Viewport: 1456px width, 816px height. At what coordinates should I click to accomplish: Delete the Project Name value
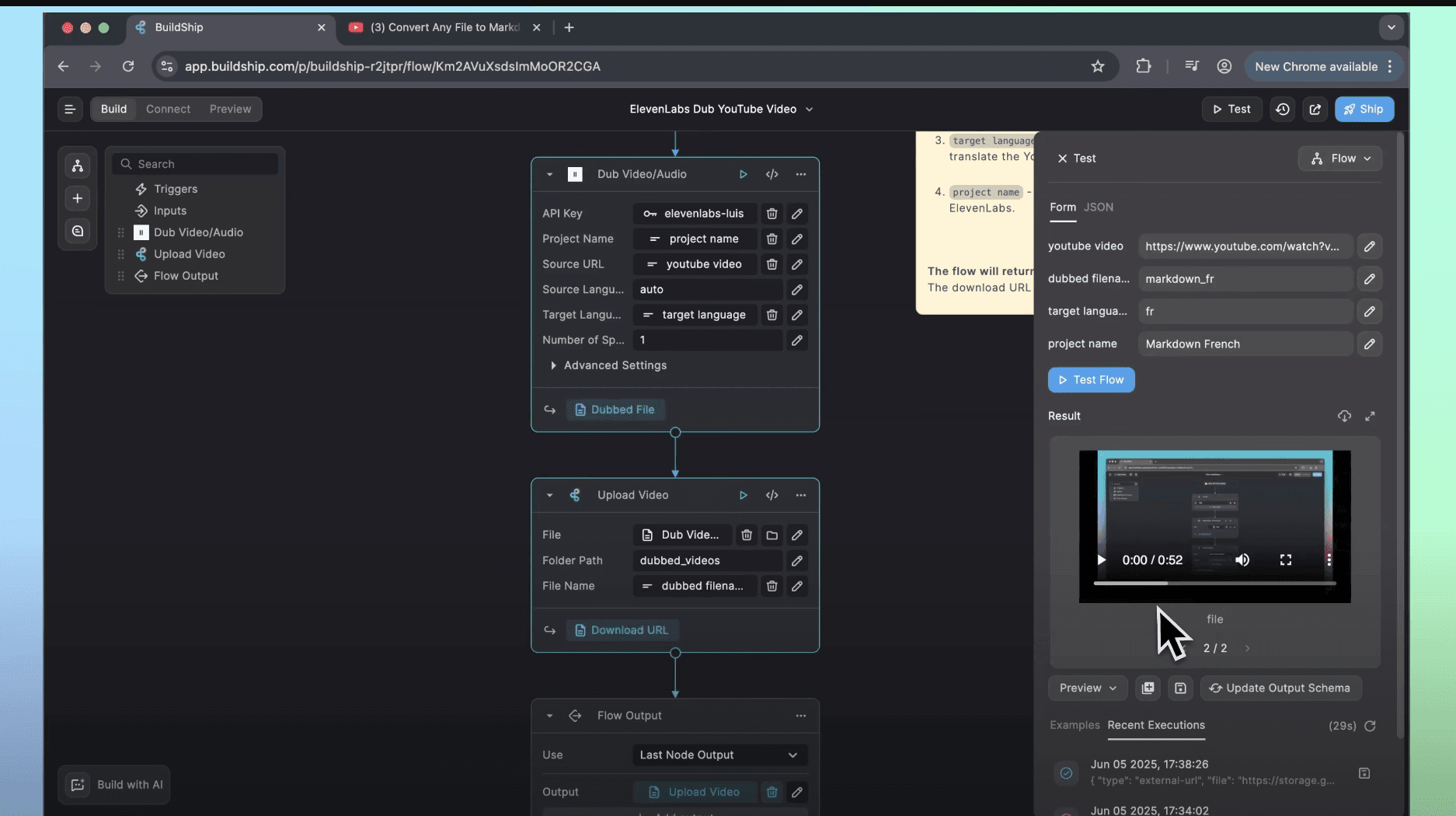tap(772, 239)
